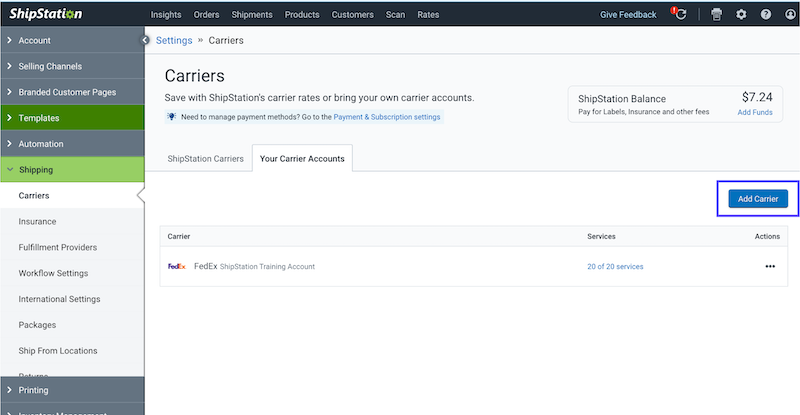800x415 pixels.
Task: Collapse the sidebar with arrow icon
Action: [146, 40]
